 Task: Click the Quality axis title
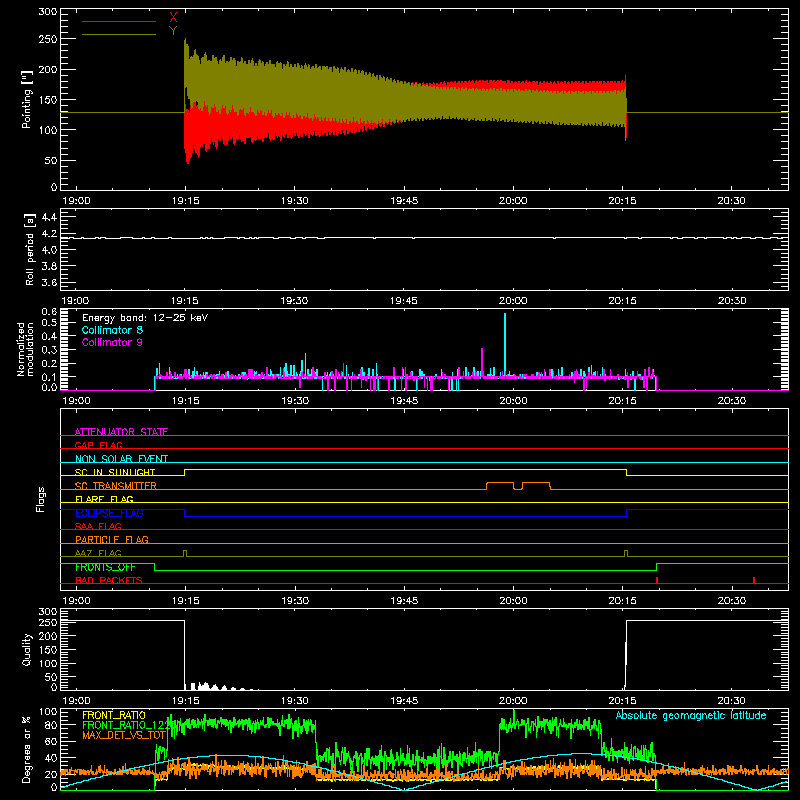point(27,649)
